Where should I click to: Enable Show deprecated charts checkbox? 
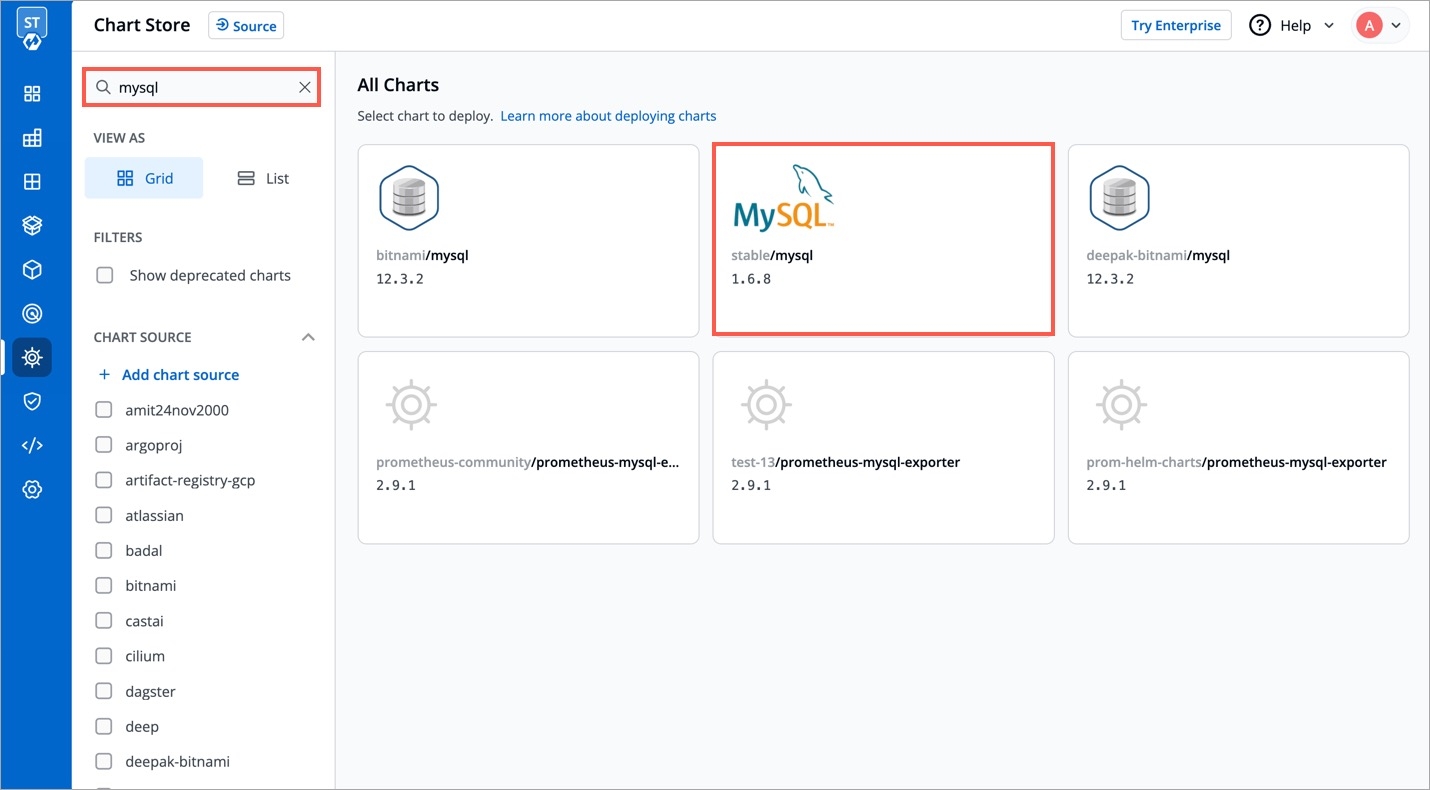point(104,275)
